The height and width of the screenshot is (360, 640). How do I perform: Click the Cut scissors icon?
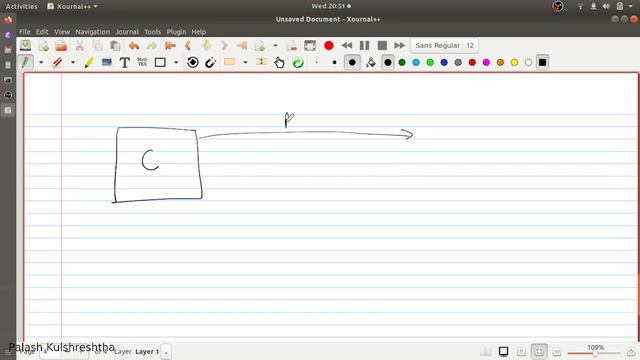(x=80, y=45)
